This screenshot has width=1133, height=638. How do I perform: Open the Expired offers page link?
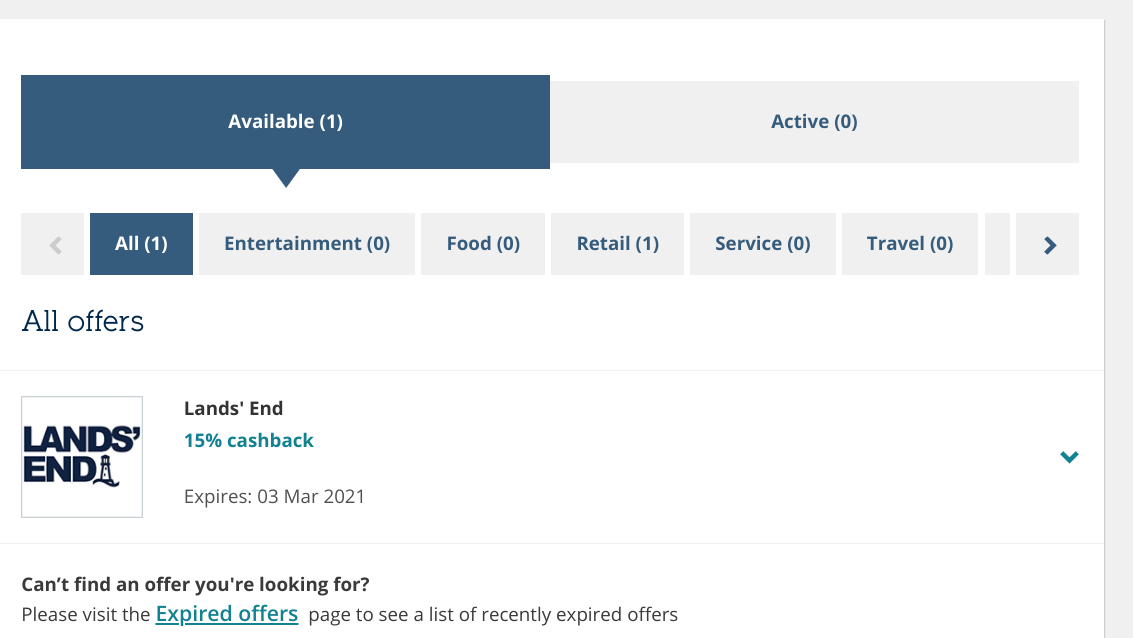[x=227, y=614]
